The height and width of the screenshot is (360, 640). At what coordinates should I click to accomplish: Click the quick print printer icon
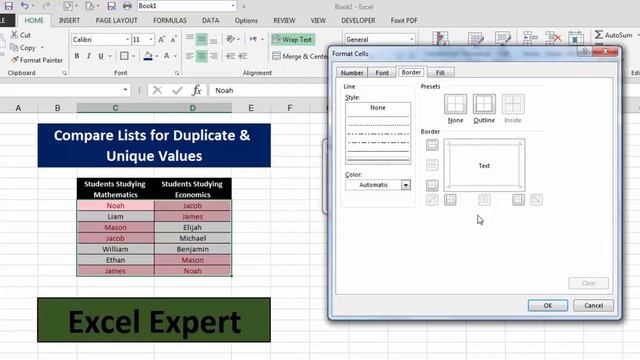(x=127, y=6)
